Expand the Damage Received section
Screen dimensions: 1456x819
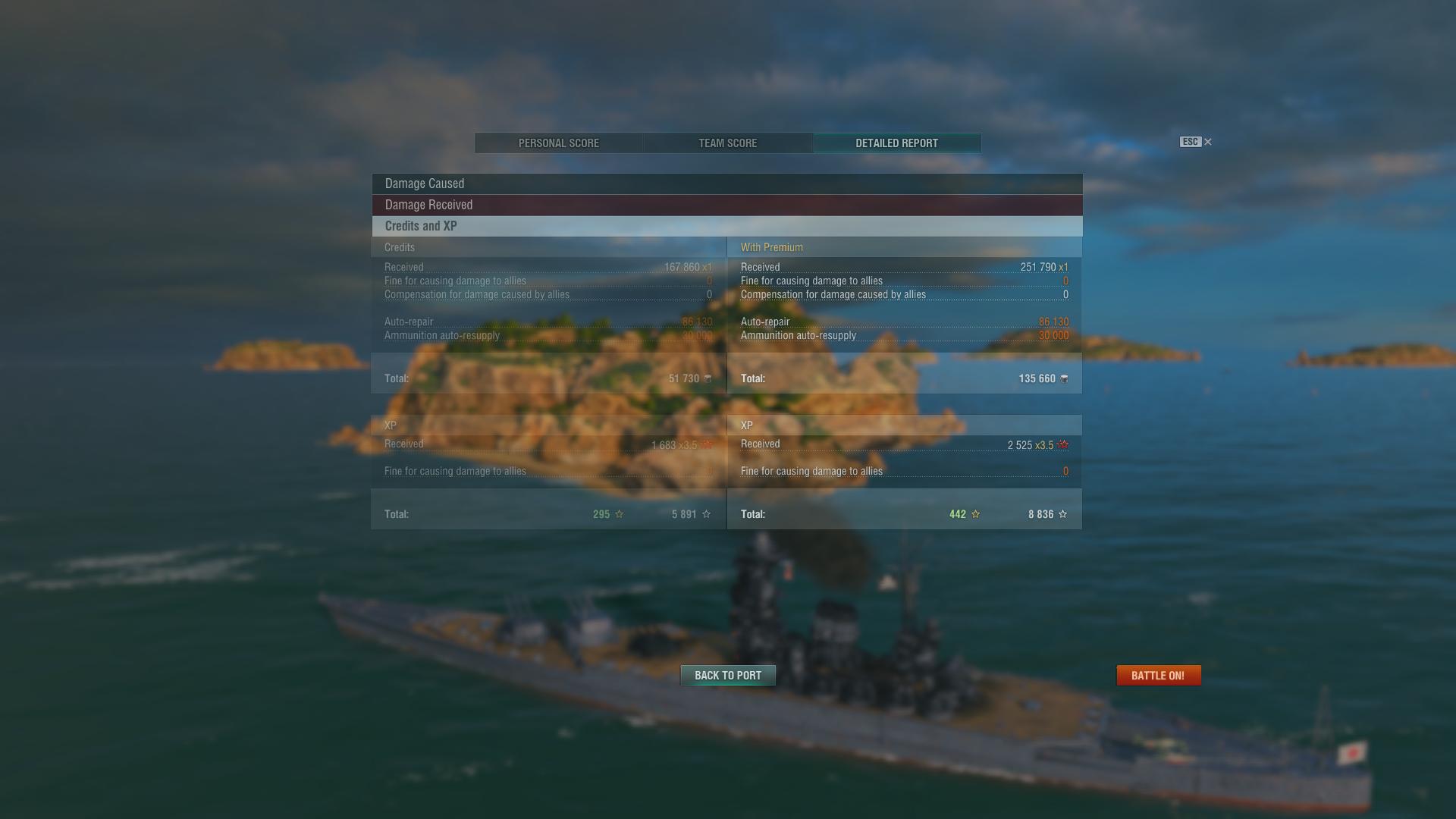(727, 205)
